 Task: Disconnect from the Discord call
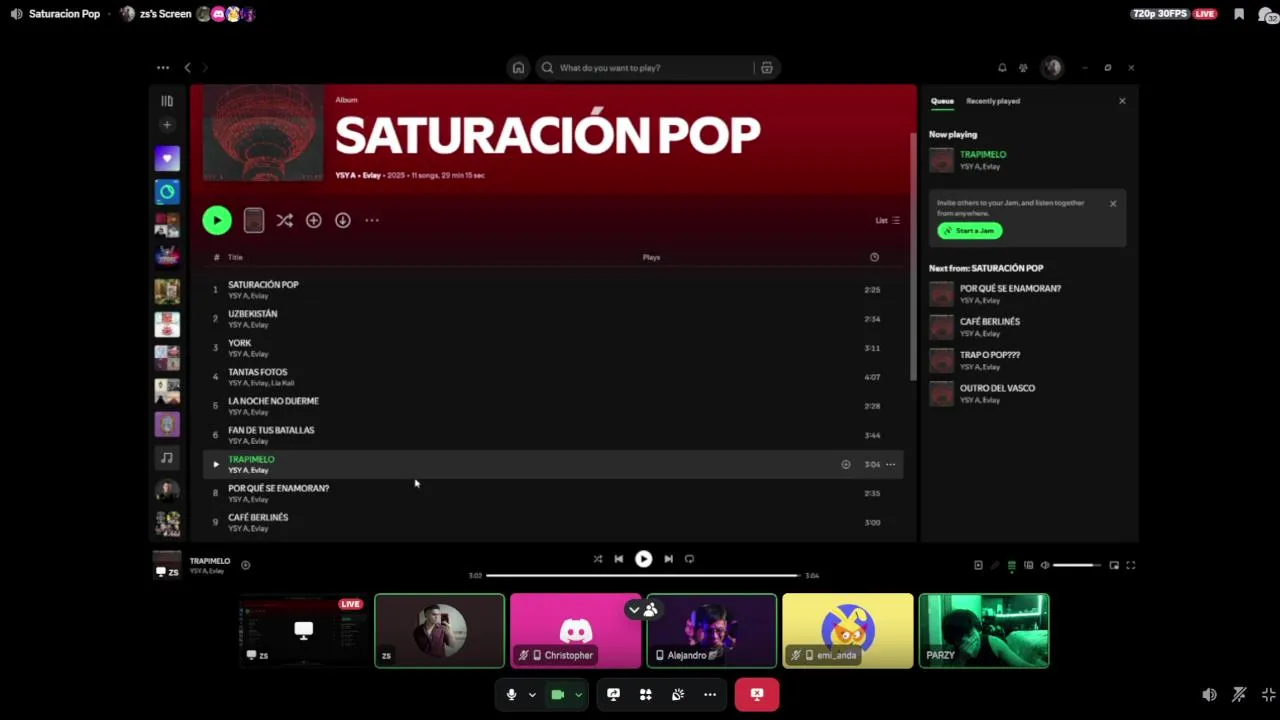tap(757, 695)
